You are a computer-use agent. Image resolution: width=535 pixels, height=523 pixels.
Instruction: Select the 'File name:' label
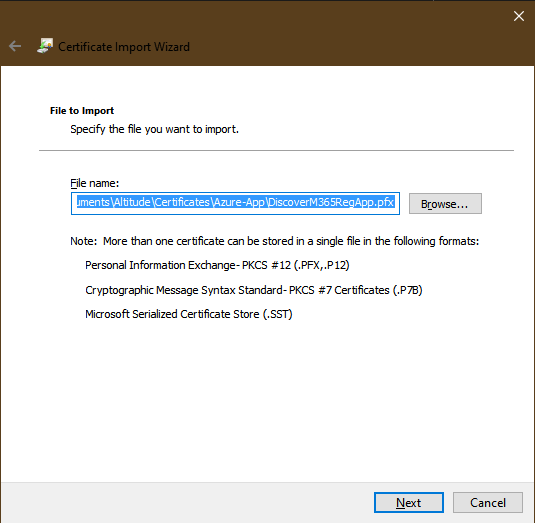[x=95, y=183]
